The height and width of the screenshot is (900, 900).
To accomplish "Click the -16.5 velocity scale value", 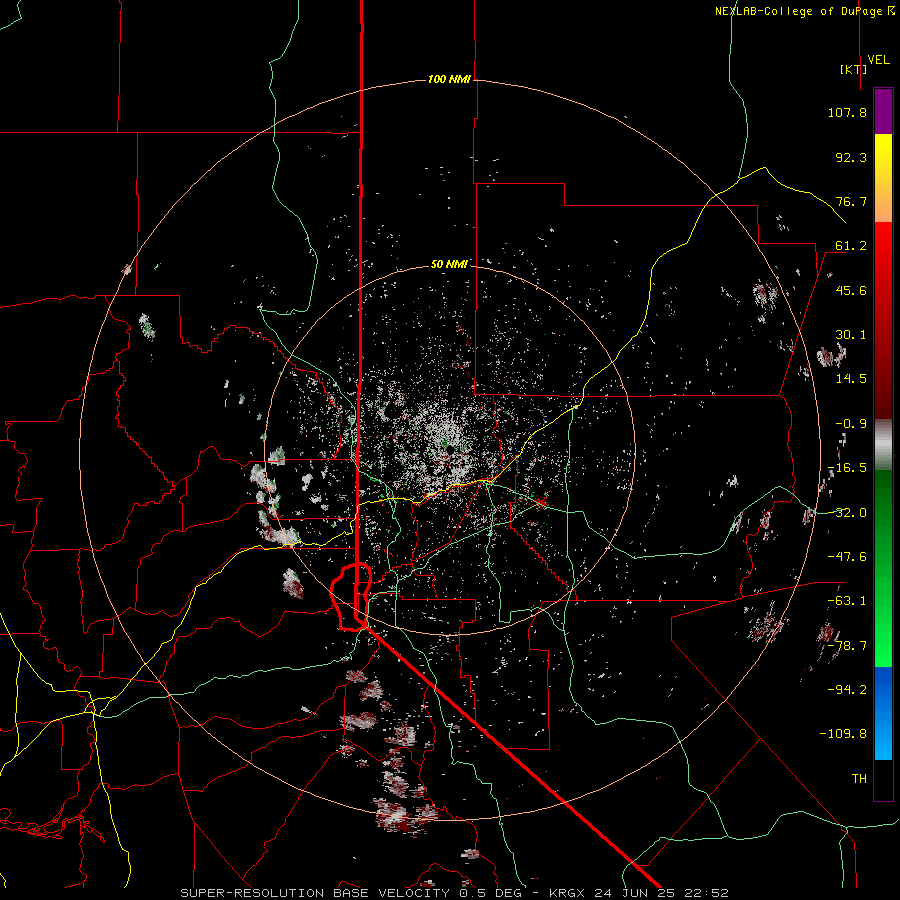I will [847, 468].
